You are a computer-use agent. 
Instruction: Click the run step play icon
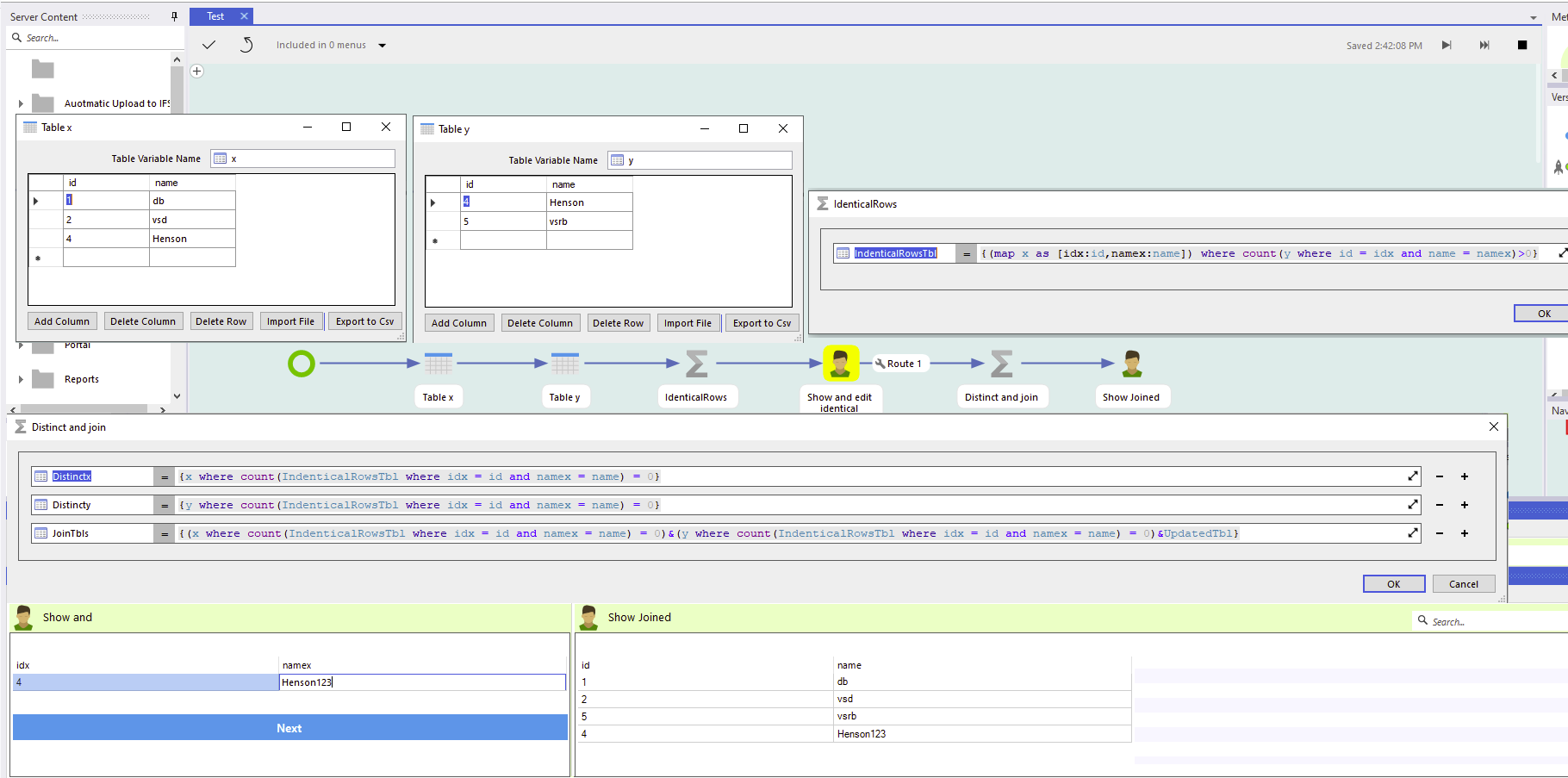pos(1447,45)
